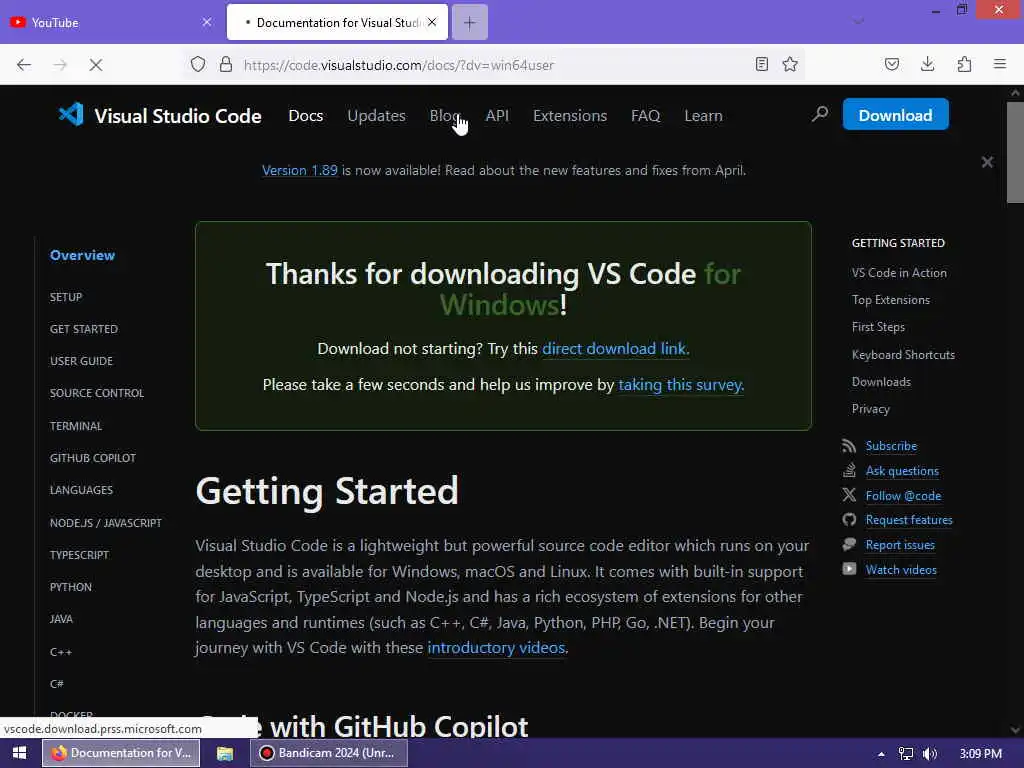Click the X Follow @code icon
The width and height of the screenshot is (1024, 768).
(849, 495)
